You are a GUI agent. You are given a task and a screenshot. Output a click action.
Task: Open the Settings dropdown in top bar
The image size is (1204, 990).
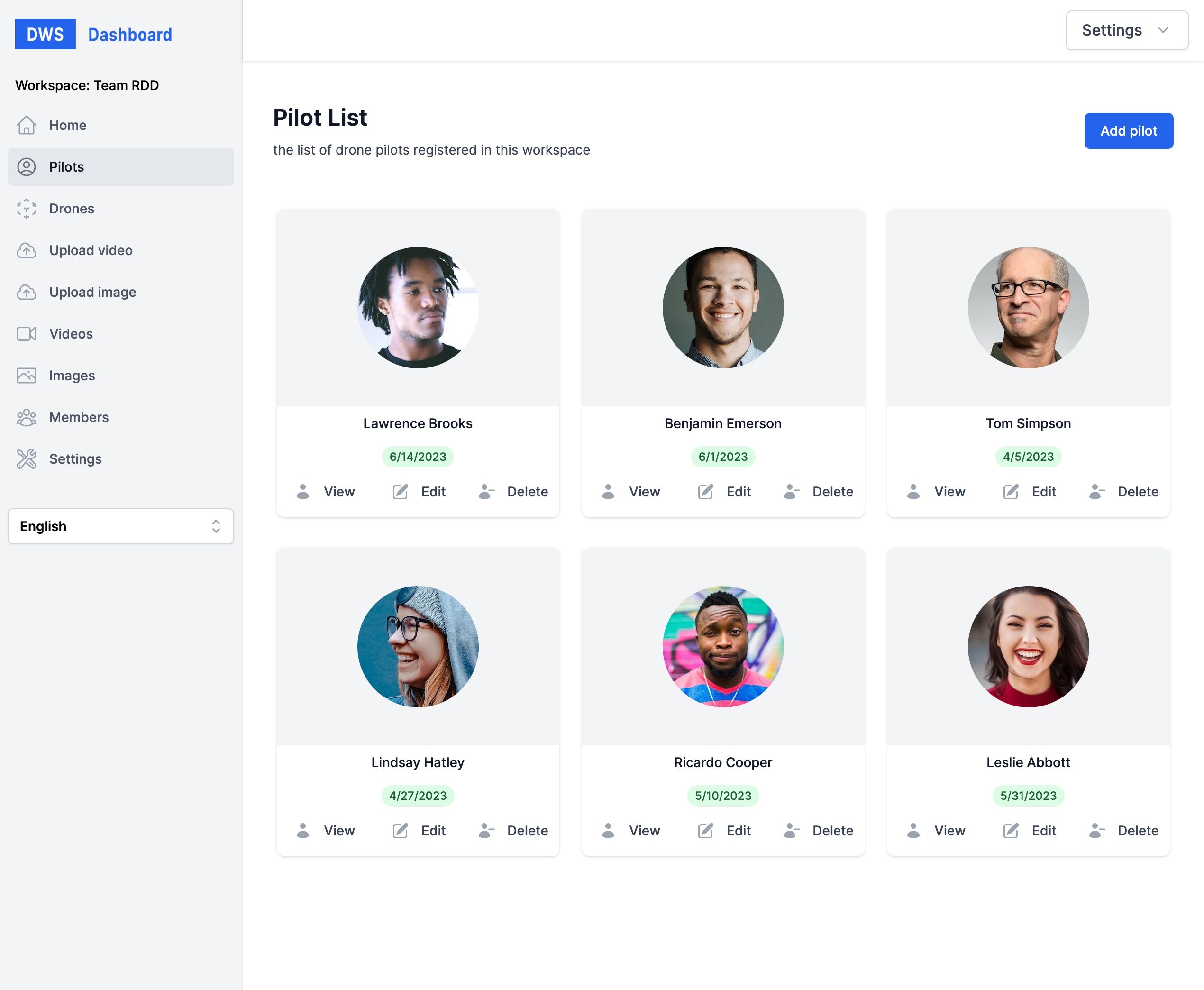[x=1126, y=30]
